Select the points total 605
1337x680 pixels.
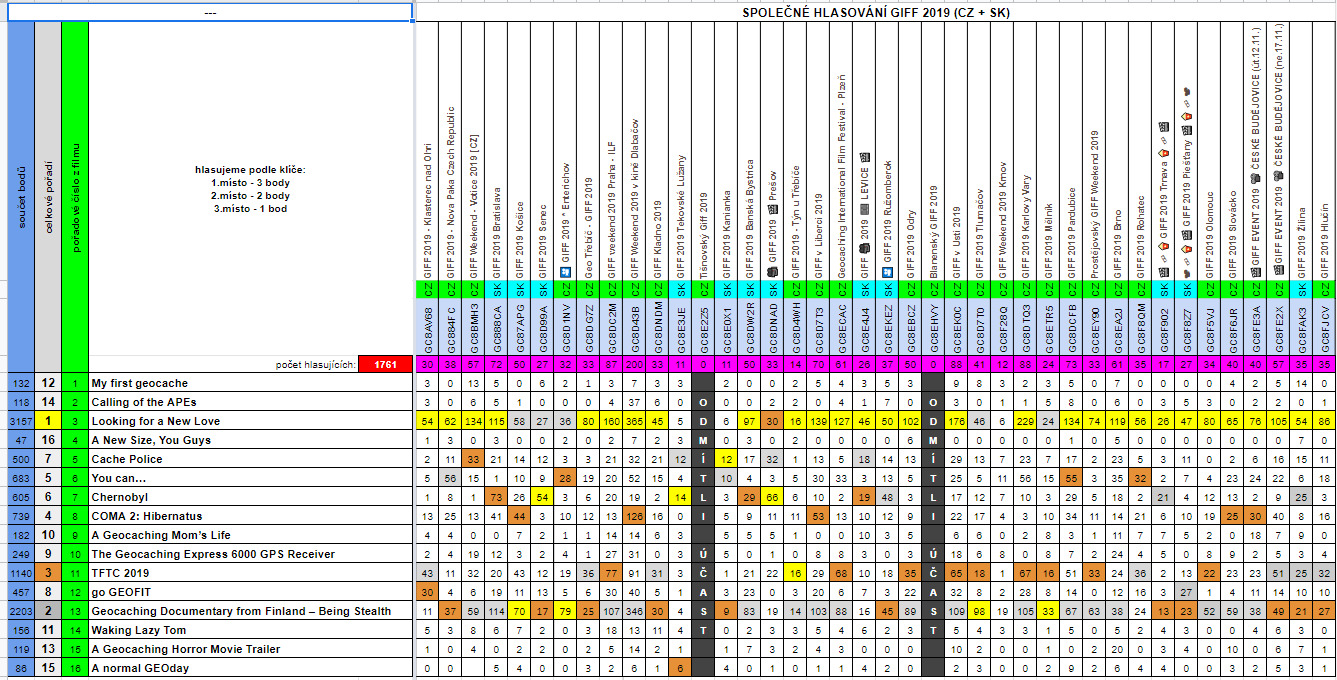pos(20,497)
